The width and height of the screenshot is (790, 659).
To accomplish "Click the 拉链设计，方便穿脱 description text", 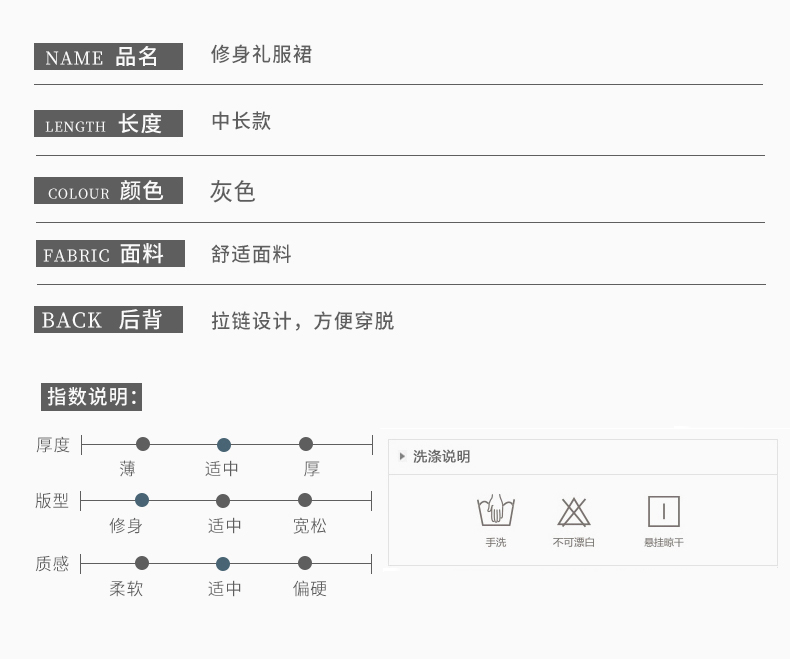I will click(302, 321).
